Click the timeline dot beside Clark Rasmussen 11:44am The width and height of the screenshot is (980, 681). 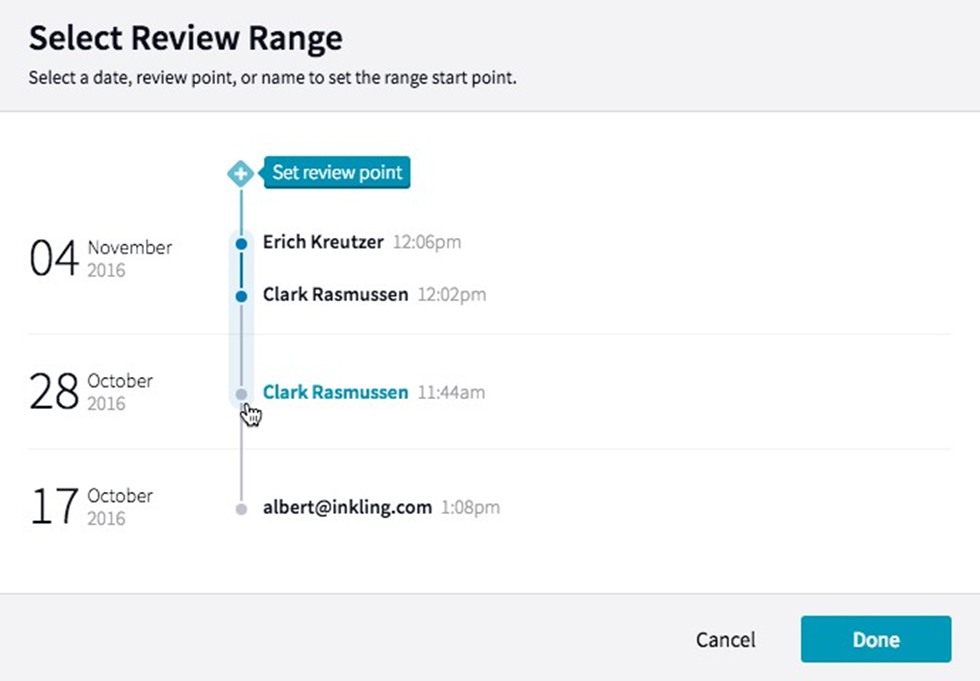[241, 394]
